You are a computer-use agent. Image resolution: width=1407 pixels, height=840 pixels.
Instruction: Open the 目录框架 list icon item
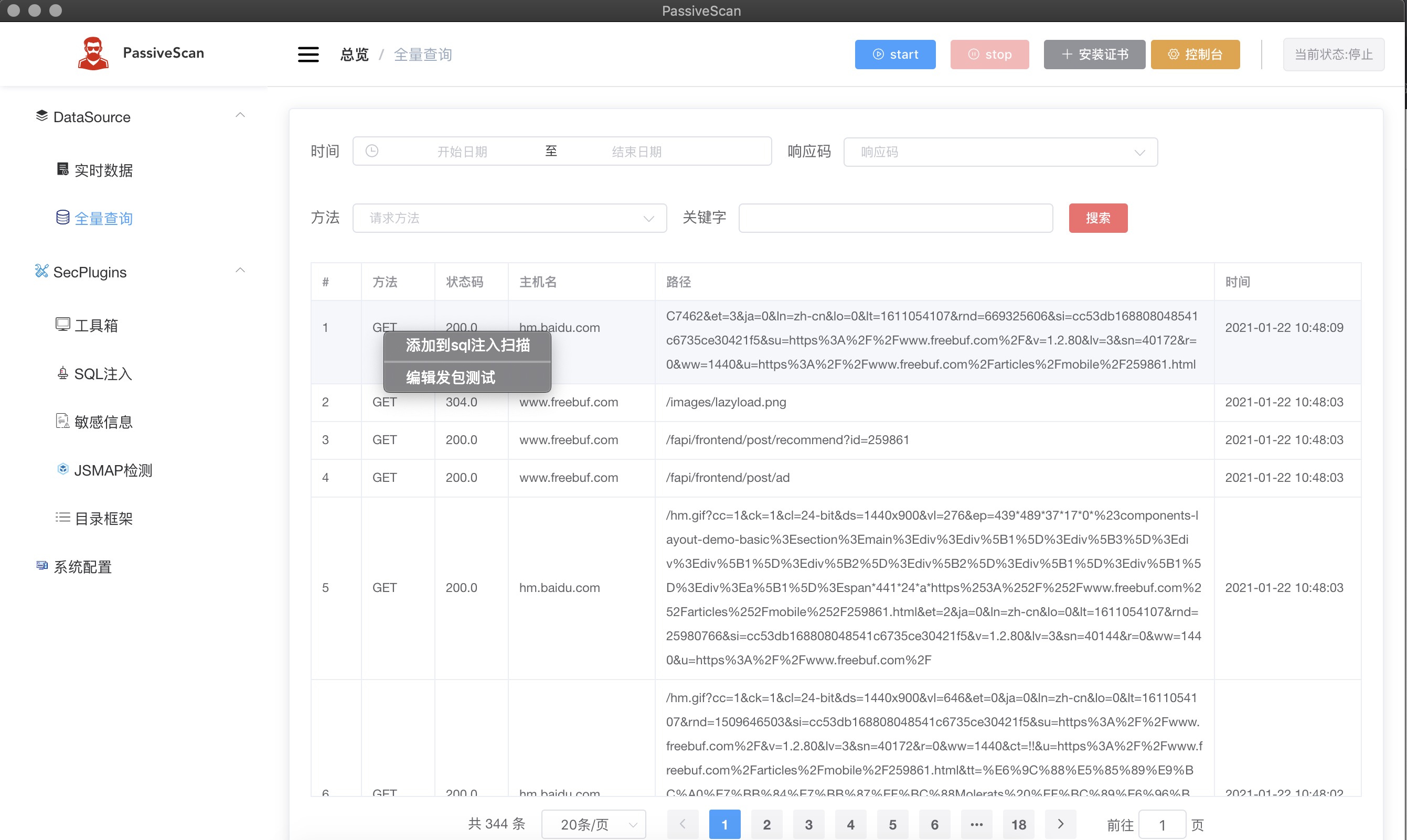point(63,518)
